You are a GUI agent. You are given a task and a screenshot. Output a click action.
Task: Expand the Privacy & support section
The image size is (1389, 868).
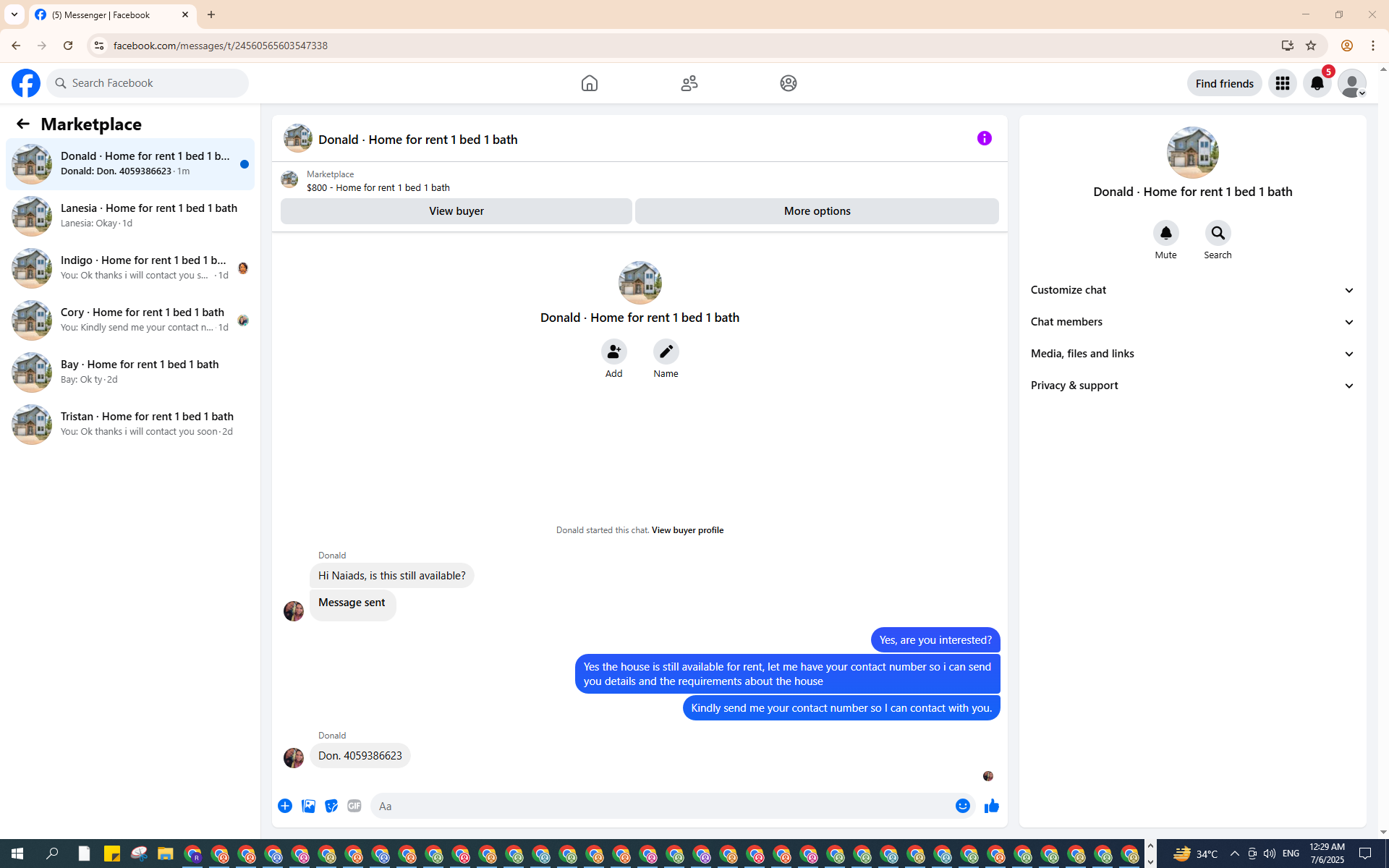tap(1192, 386)
